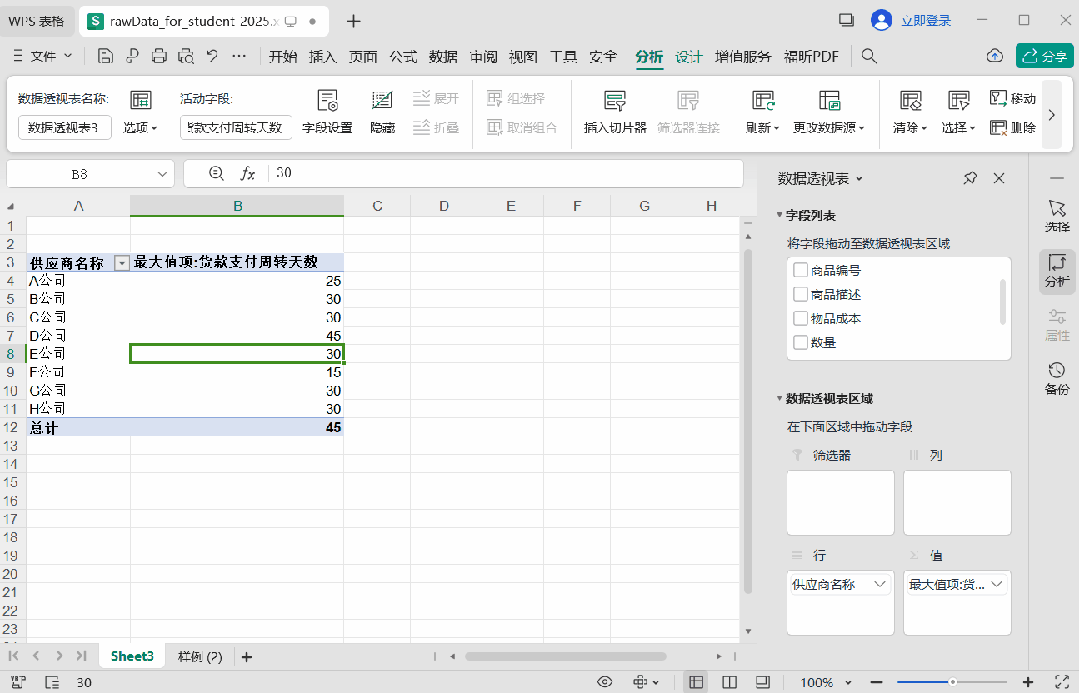1079x693 pixels.
Task: Click the horizontal scrollbar of the sheet
Action: pyautogui.click(x=566, y=657)
